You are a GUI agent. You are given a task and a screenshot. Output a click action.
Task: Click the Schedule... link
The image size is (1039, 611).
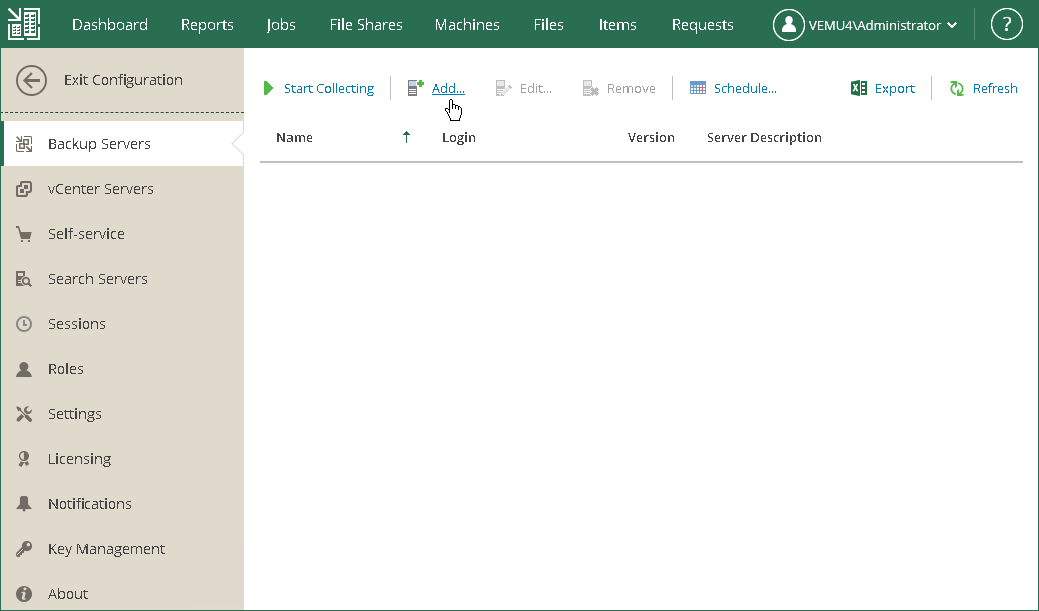[x=745, y=88]
